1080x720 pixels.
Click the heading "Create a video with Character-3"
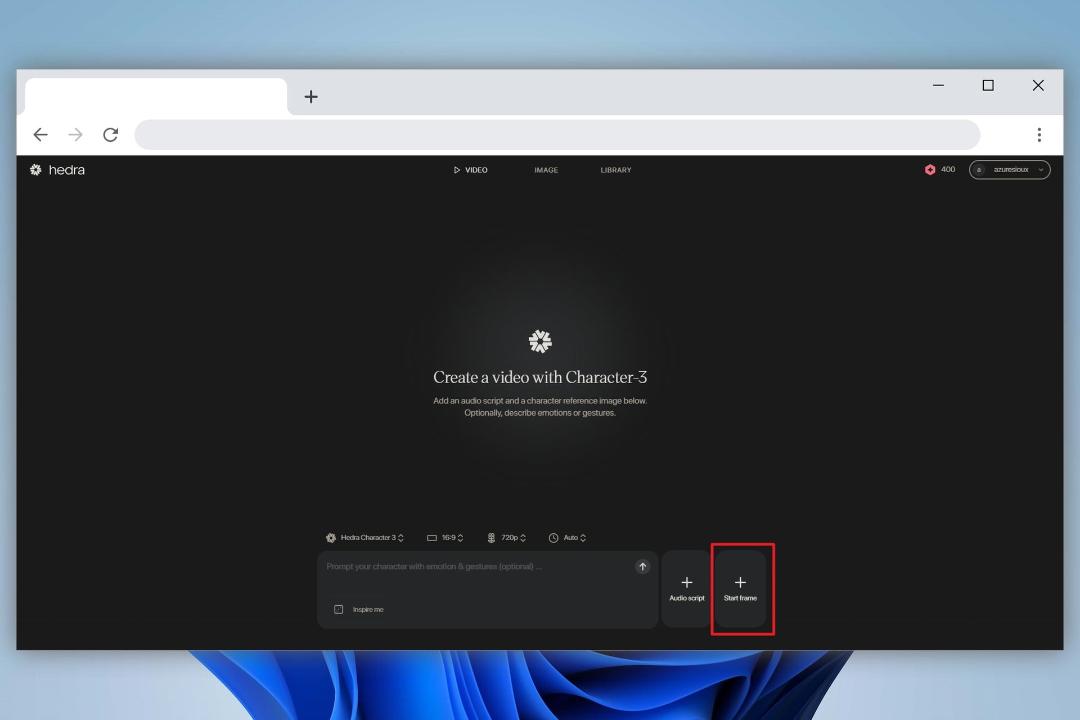pyautogui.click(x=540, y=377)
